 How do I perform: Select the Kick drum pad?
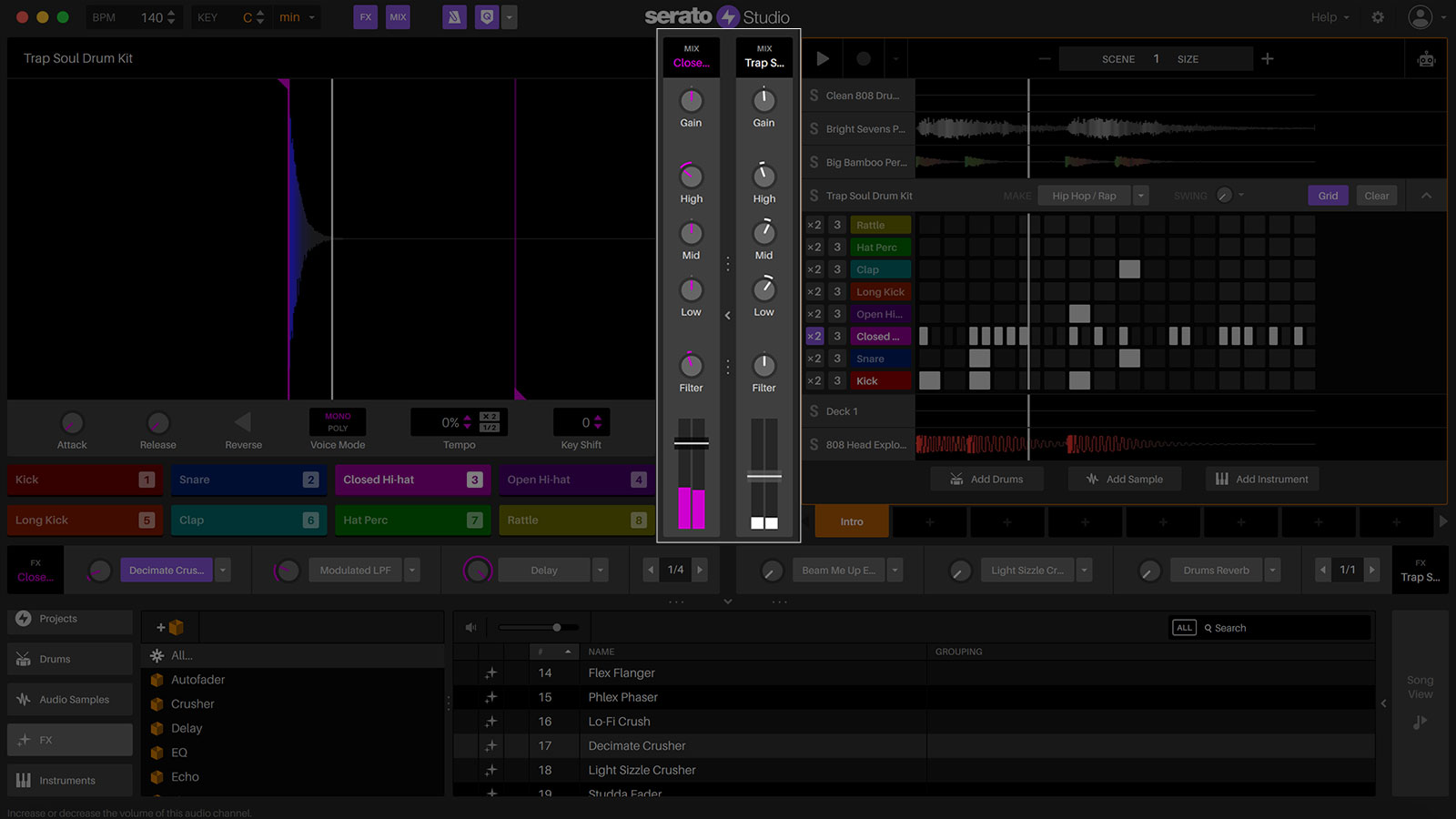click(x=85, y=480)
